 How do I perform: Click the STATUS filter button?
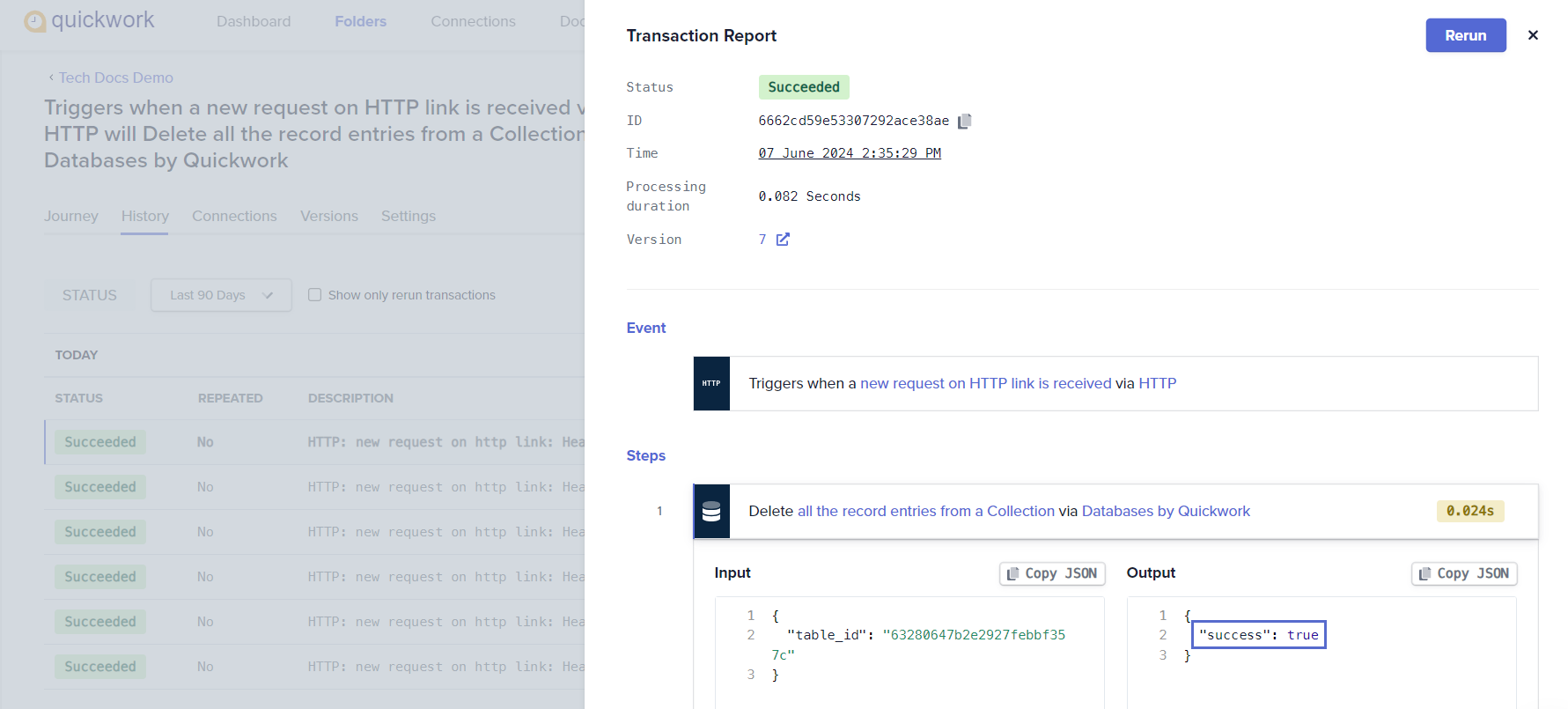click(x=90, y=295)
